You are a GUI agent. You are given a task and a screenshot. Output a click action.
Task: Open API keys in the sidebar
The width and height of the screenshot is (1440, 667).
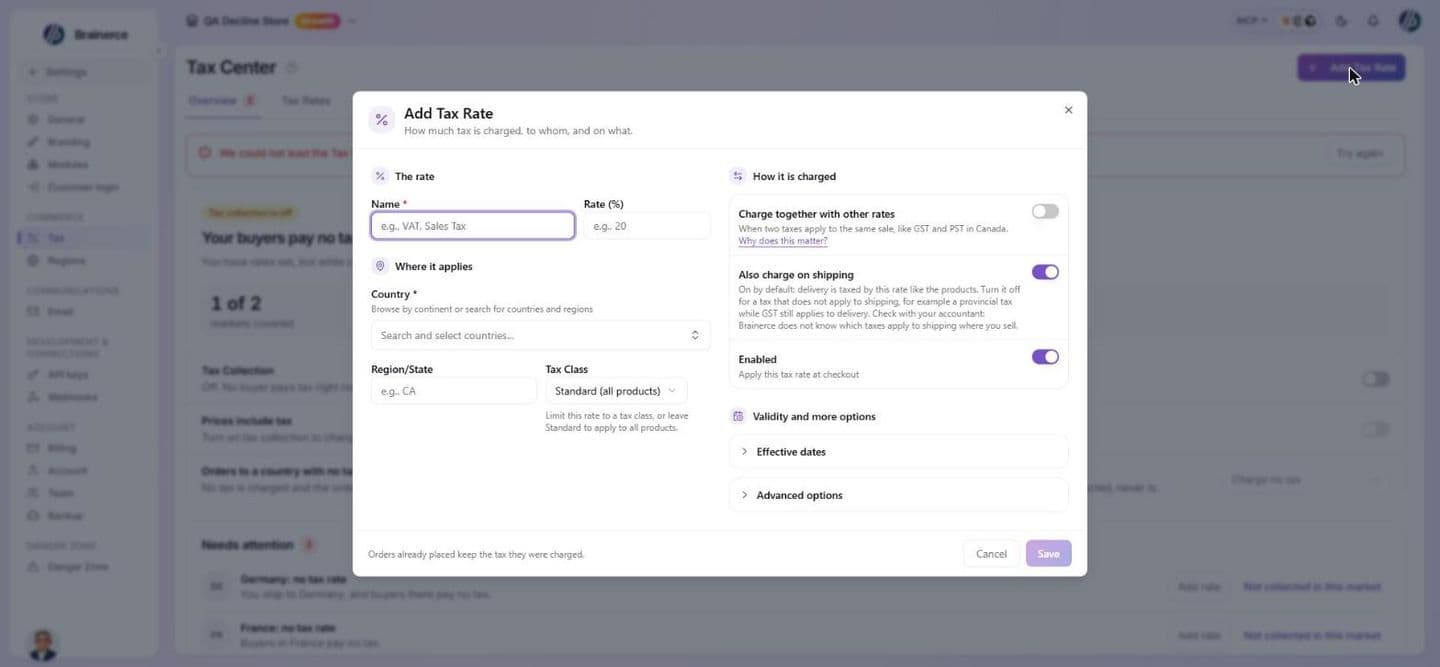point(67,374)
